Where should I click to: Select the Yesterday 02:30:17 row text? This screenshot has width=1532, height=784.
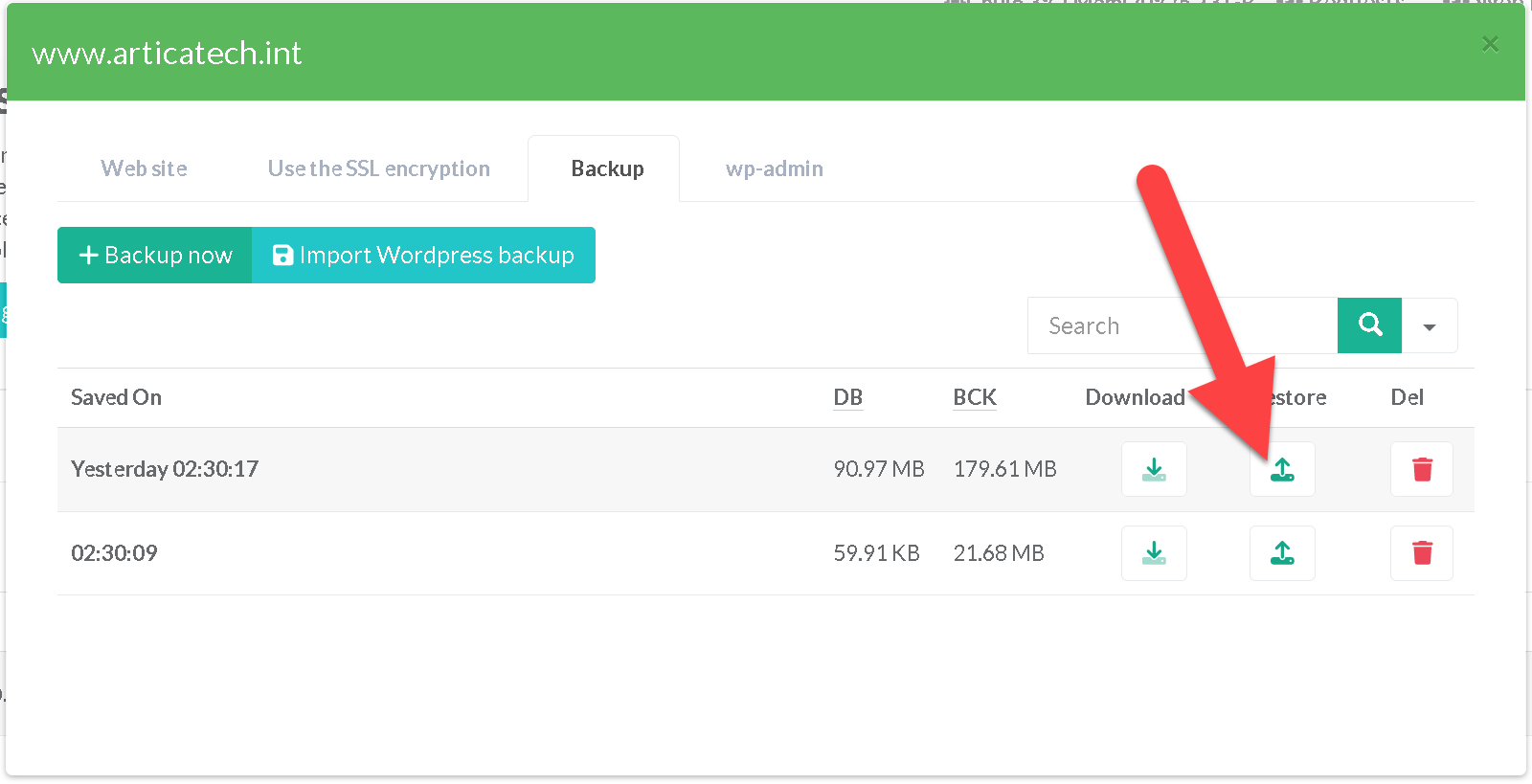[x=165, y=469]
